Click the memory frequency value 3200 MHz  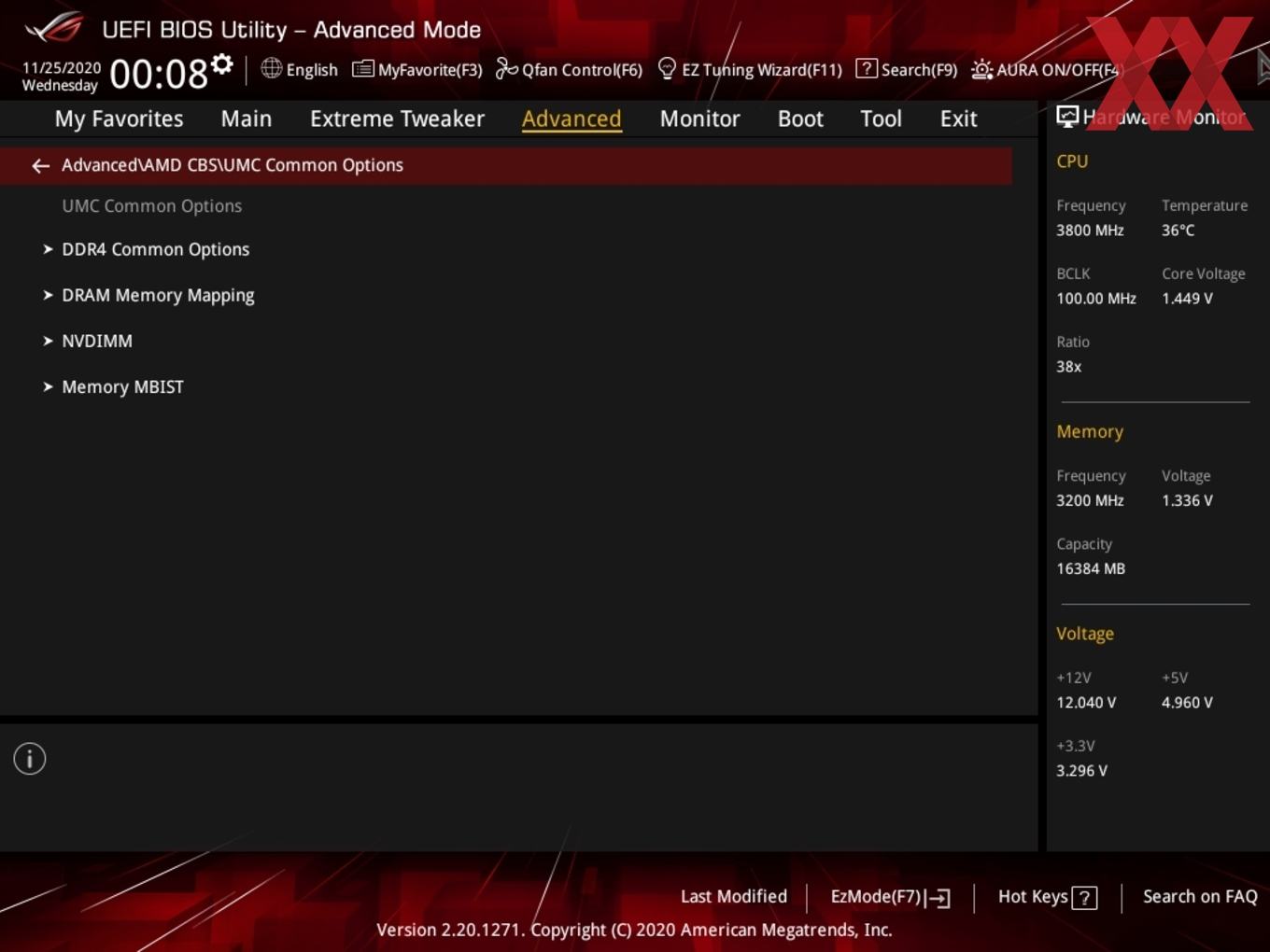click(x=1090, y=500)
